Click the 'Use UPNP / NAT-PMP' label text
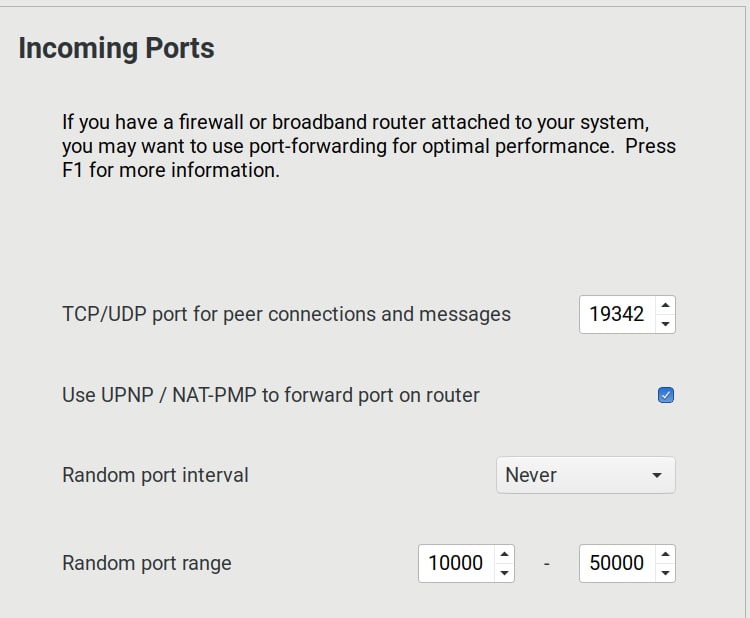Viewport: 750px width, 618px height. [270, 395]
